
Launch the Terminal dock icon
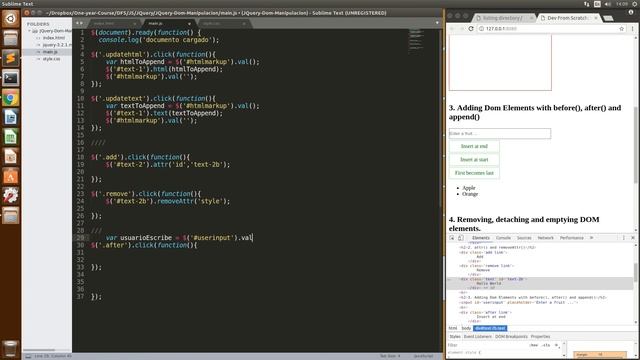click(x=11, y=78)
